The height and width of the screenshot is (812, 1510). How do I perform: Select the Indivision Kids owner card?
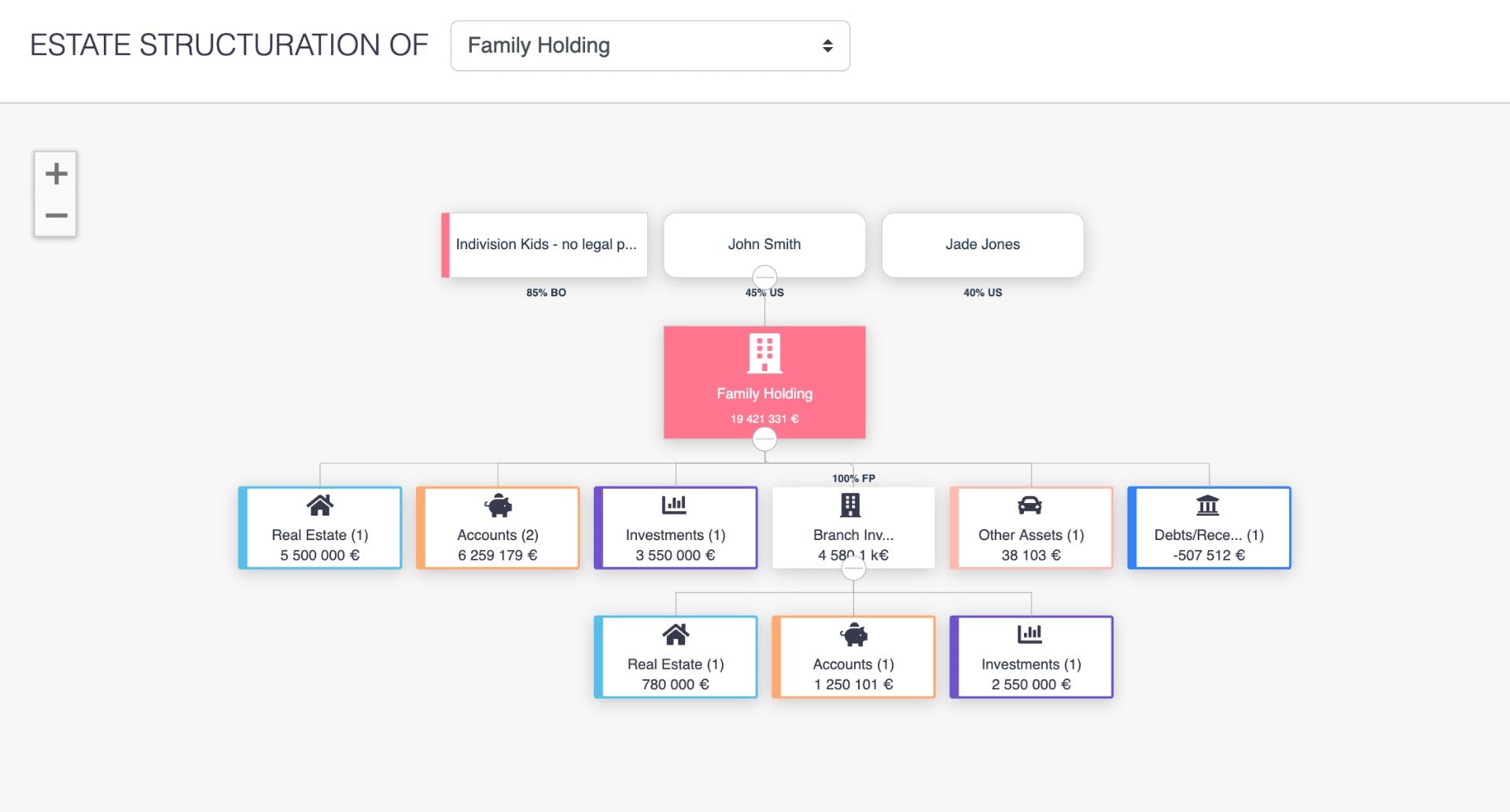tap(546, 244)
